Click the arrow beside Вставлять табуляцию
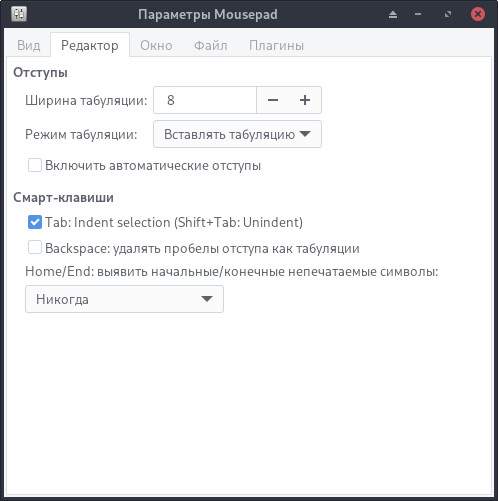The image size is (498, 501). 305,134
